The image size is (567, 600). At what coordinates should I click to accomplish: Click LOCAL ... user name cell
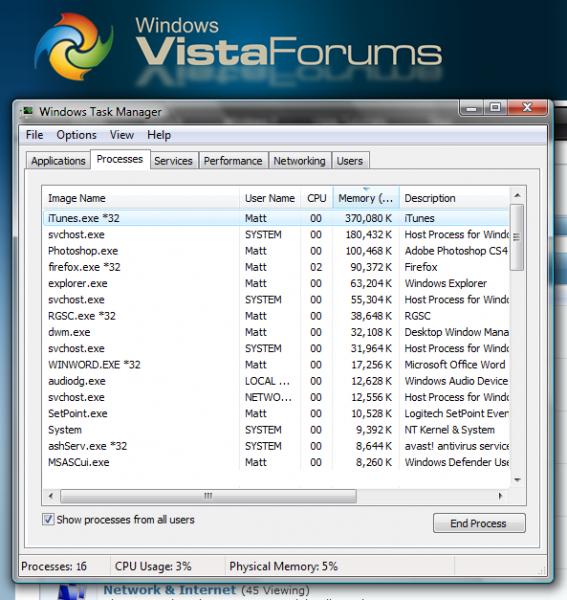[x=267, y=381]
